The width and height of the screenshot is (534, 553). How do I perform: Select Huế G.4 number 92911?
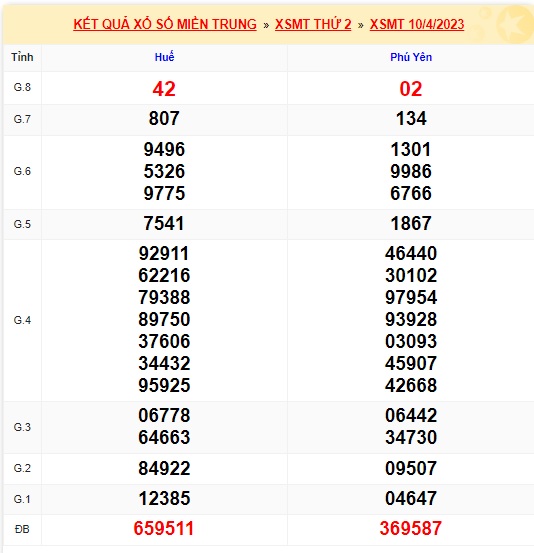pos(164,254)
